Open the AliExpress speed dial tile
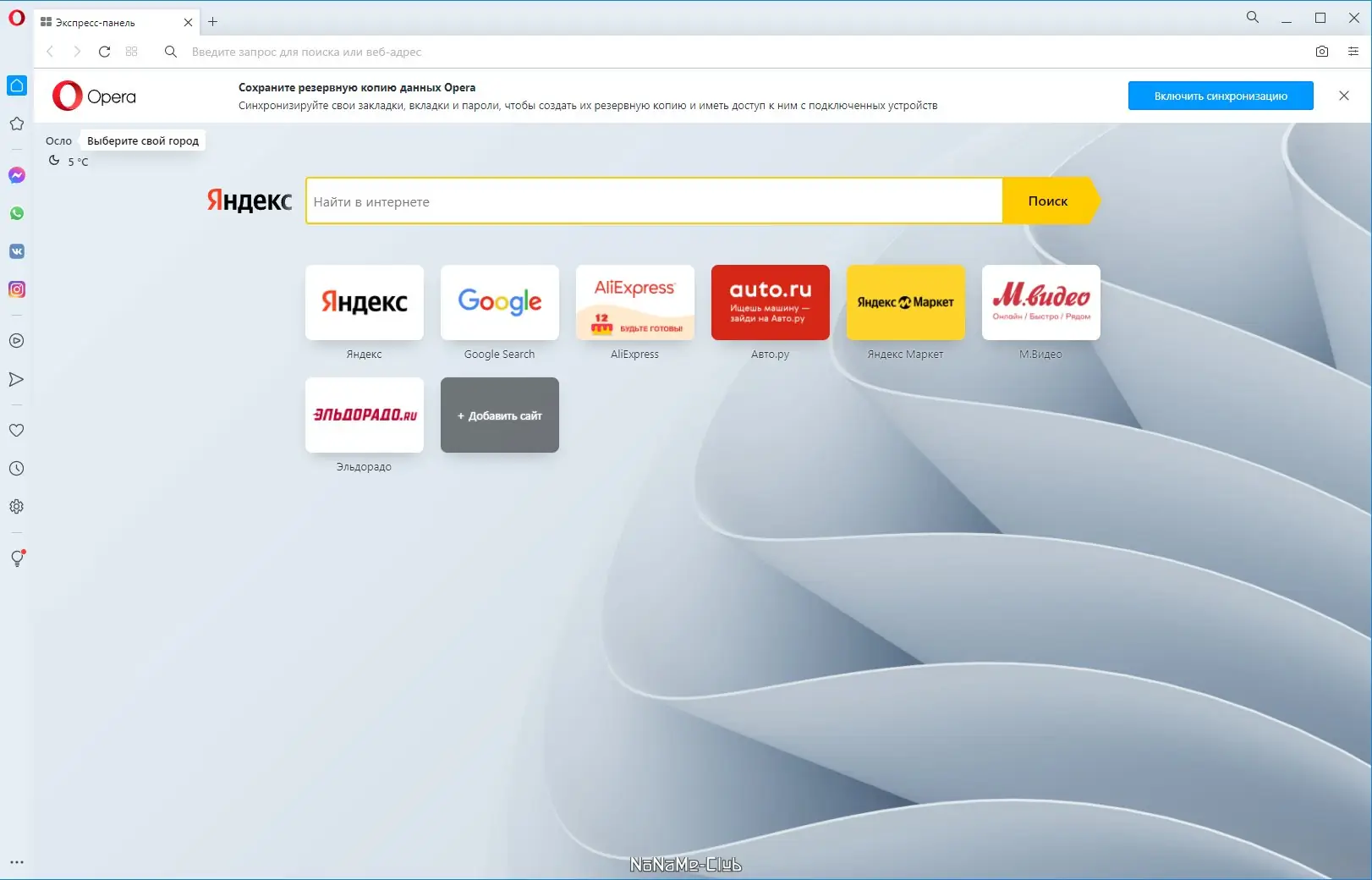This screenshot has height=880, width=1372. (x=635, y=302)
